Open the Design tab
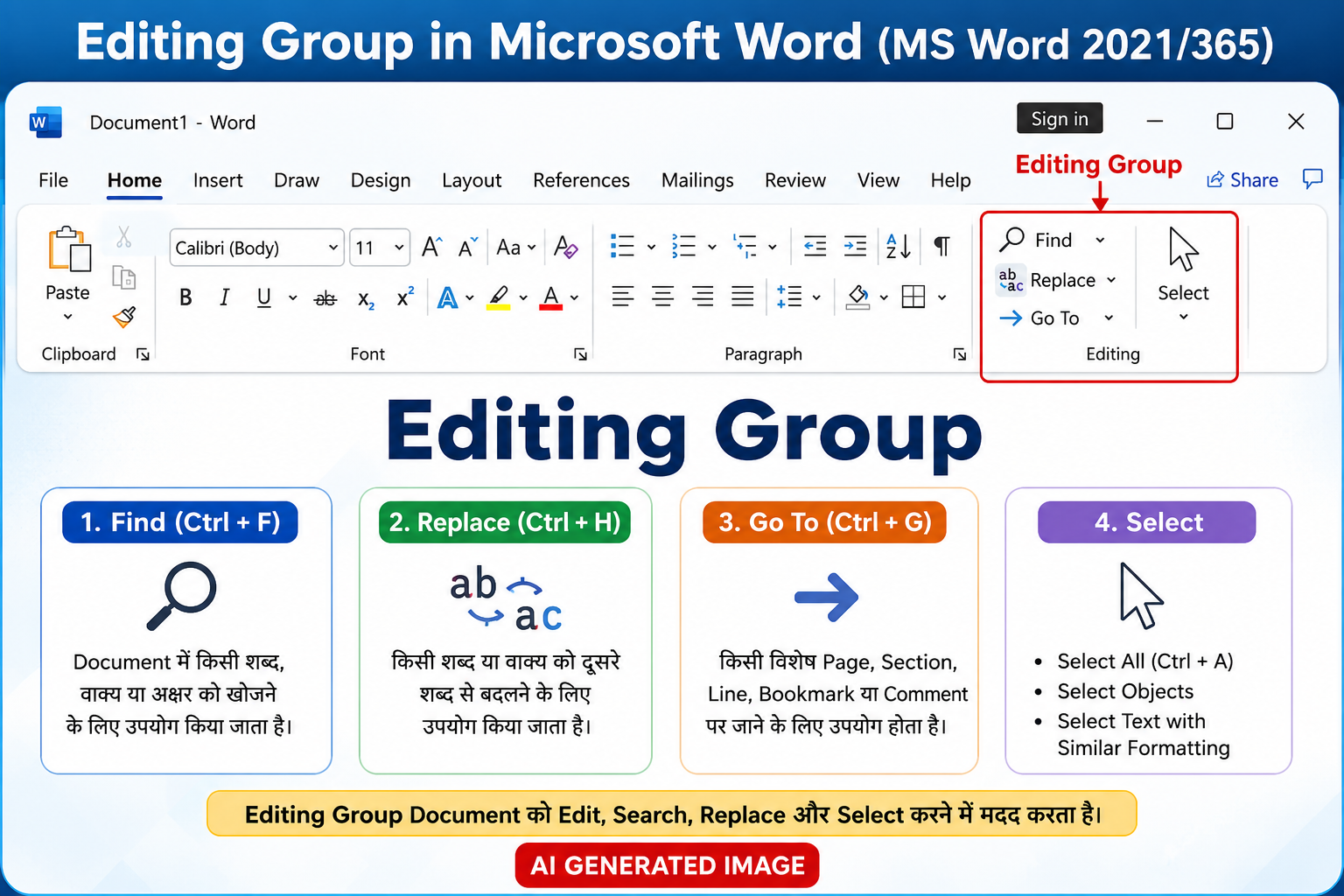The width and height of the screenshot is (1344, 896). (x=381, y=180)
